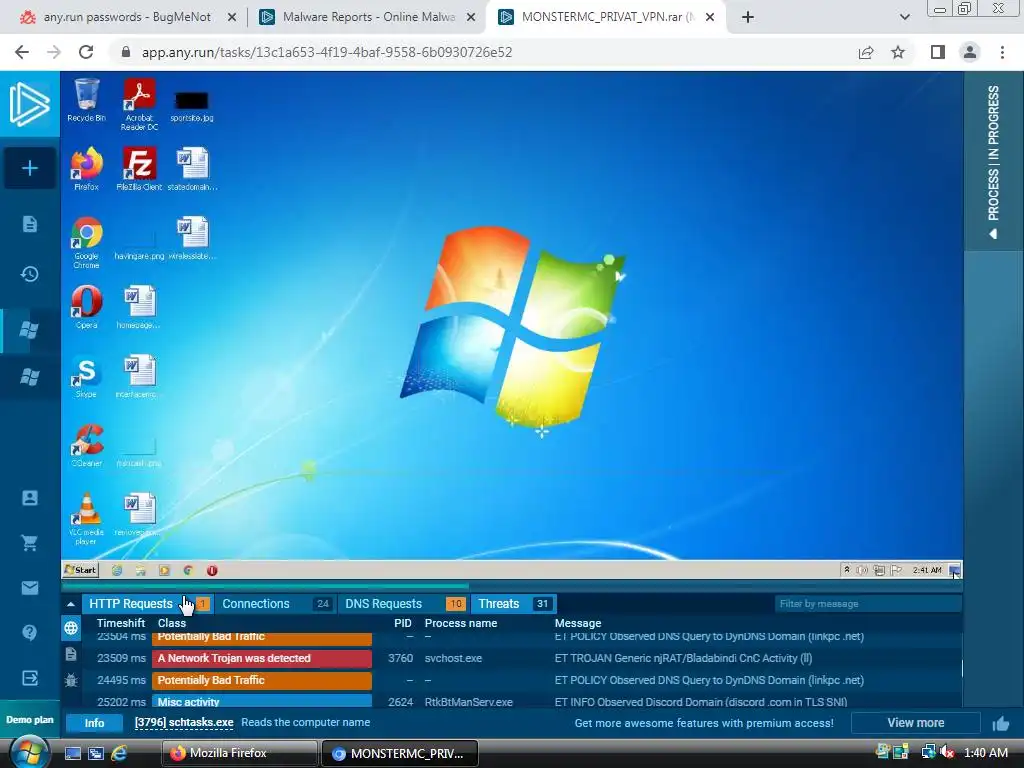The image size is (1024, 768).
Task: Click the Demo plan label
Action: click(29, 720)
